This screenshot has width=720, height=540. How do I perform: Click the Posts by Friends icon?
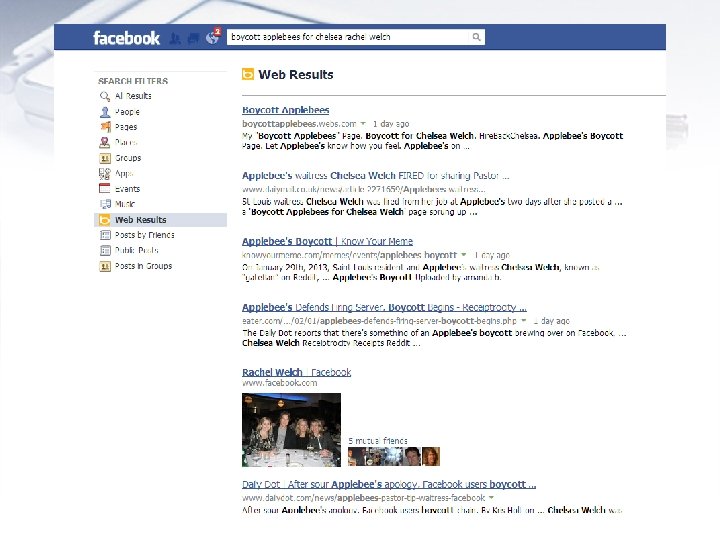pos(105,235)
